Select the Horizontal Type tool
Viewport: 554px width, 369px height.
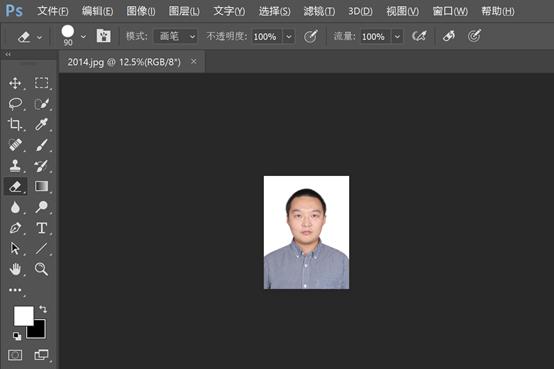41,228
